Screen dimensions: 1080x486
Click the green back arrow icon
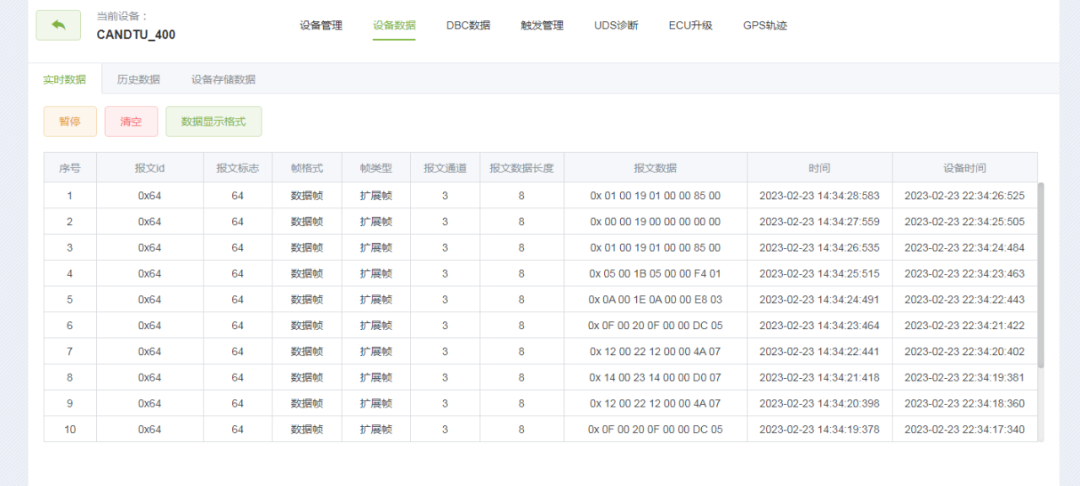click(x=58, y=26)
